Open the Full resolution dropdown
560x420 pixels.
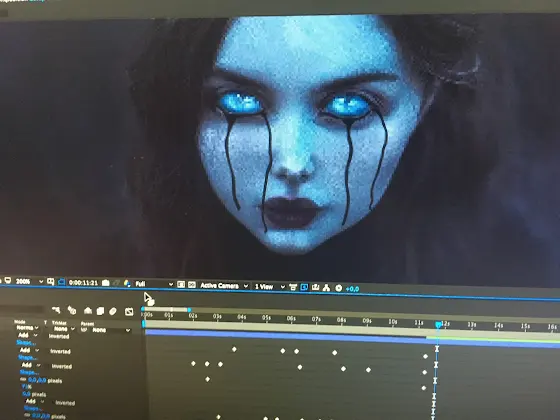point(154,284)
